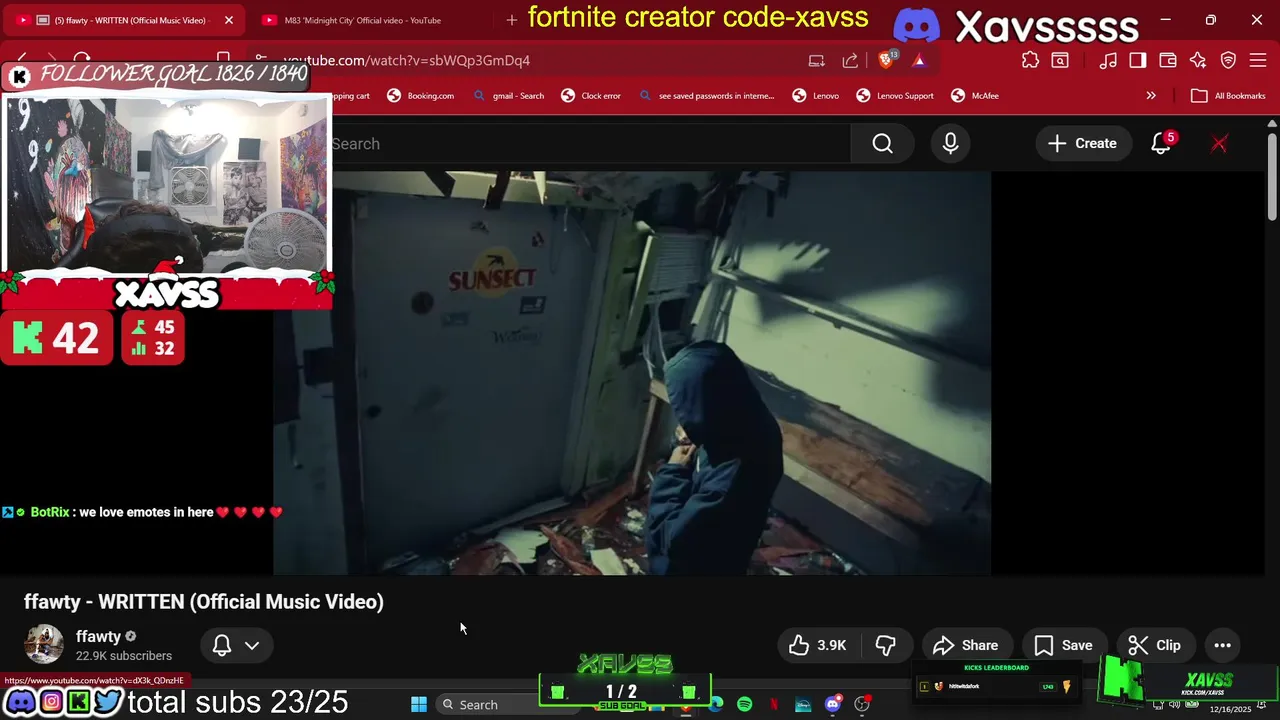Open the browser hamburger main menu

tap(1258, 60)
